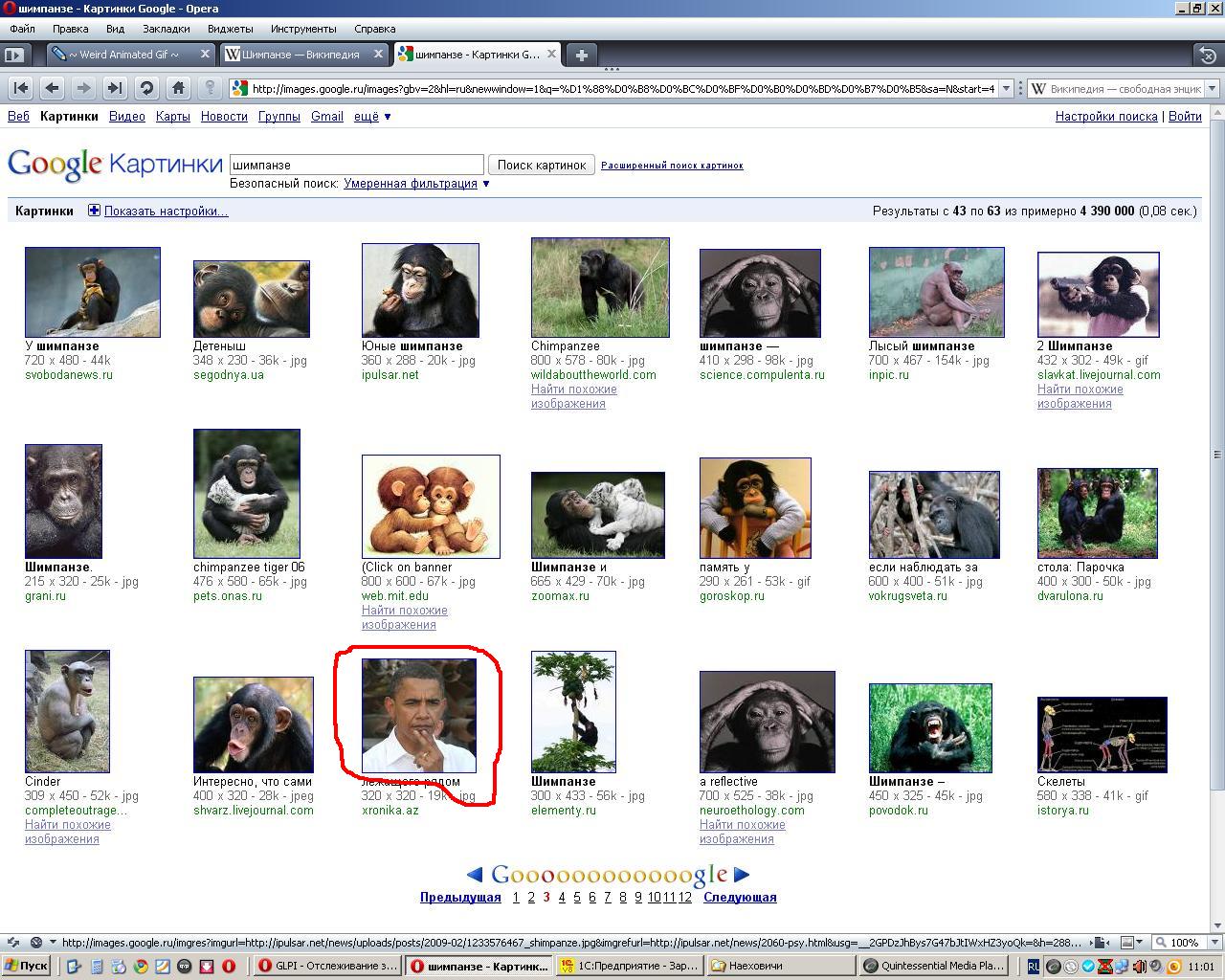The image size is (1225, 980).
Task: Click the page URL address field
Action: 622,89
